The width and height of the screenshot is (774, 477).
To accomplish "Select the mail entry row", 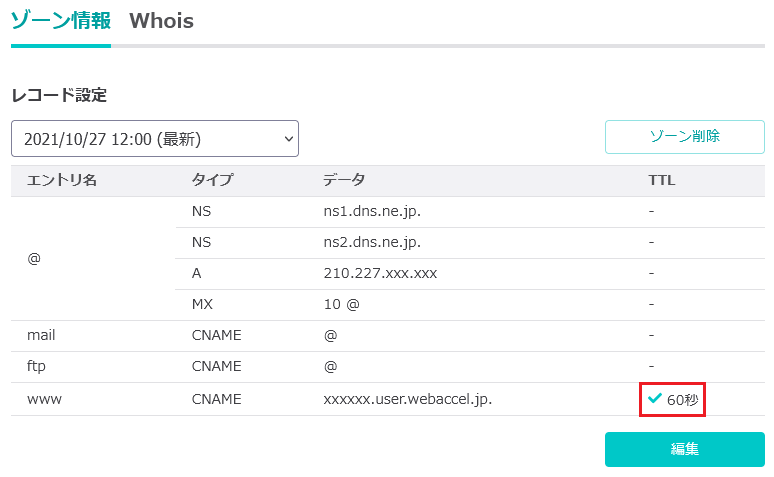I will coord(388,336).
